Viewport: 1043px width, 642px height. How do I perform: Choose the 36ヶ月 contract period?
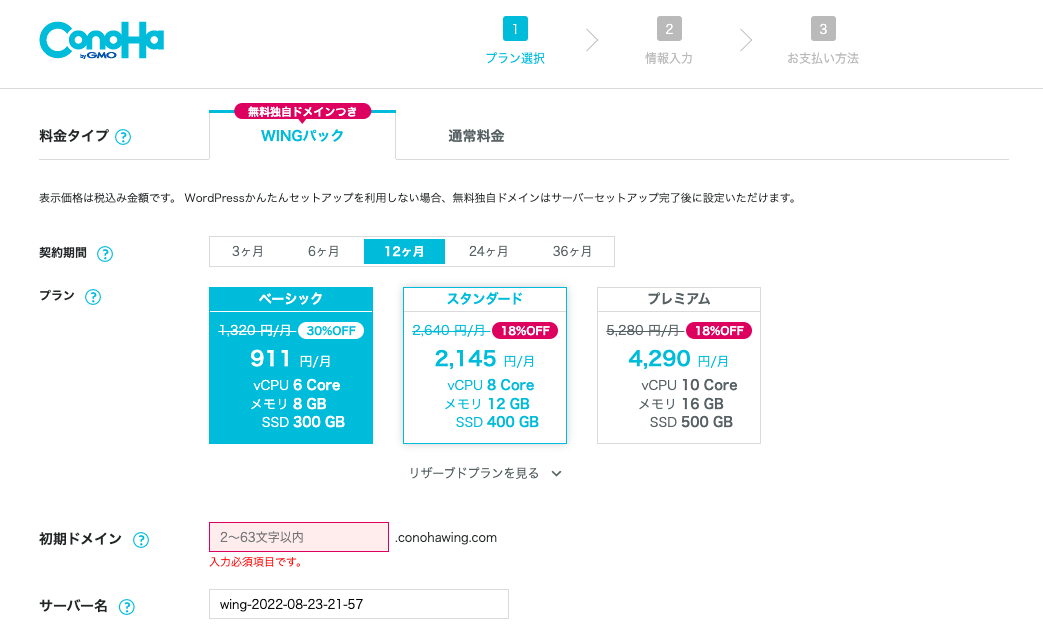(x=572, y=252)
